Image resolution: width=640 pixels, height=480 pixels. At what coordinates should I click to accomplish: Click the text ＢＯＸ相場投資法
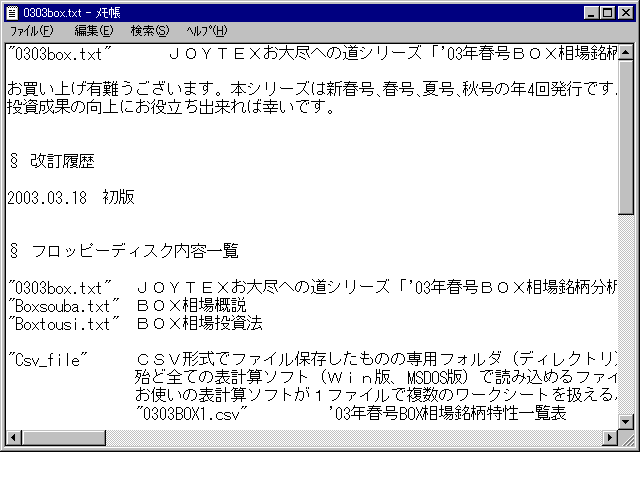click(x=200, y=324)
